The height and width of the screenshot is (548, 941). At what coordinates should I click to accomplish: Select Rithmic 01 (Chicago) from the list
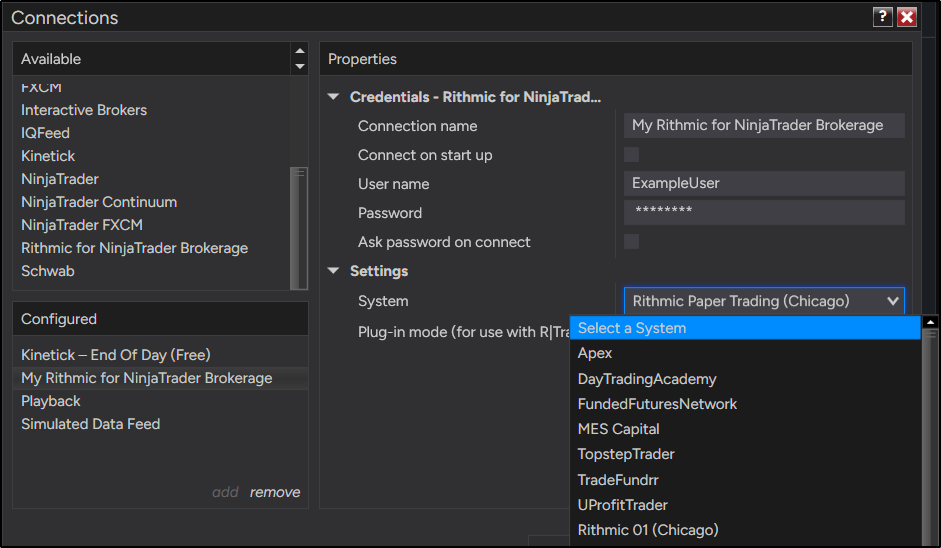[745, 530]
